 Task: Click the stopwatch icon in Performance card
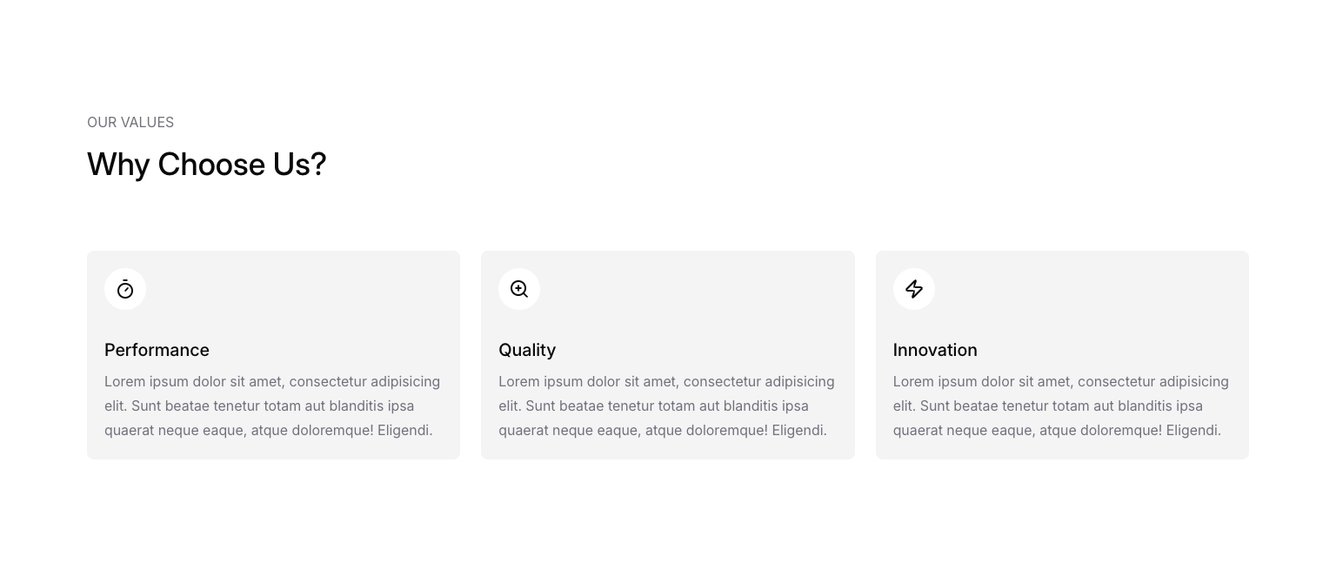coord(125,289)
